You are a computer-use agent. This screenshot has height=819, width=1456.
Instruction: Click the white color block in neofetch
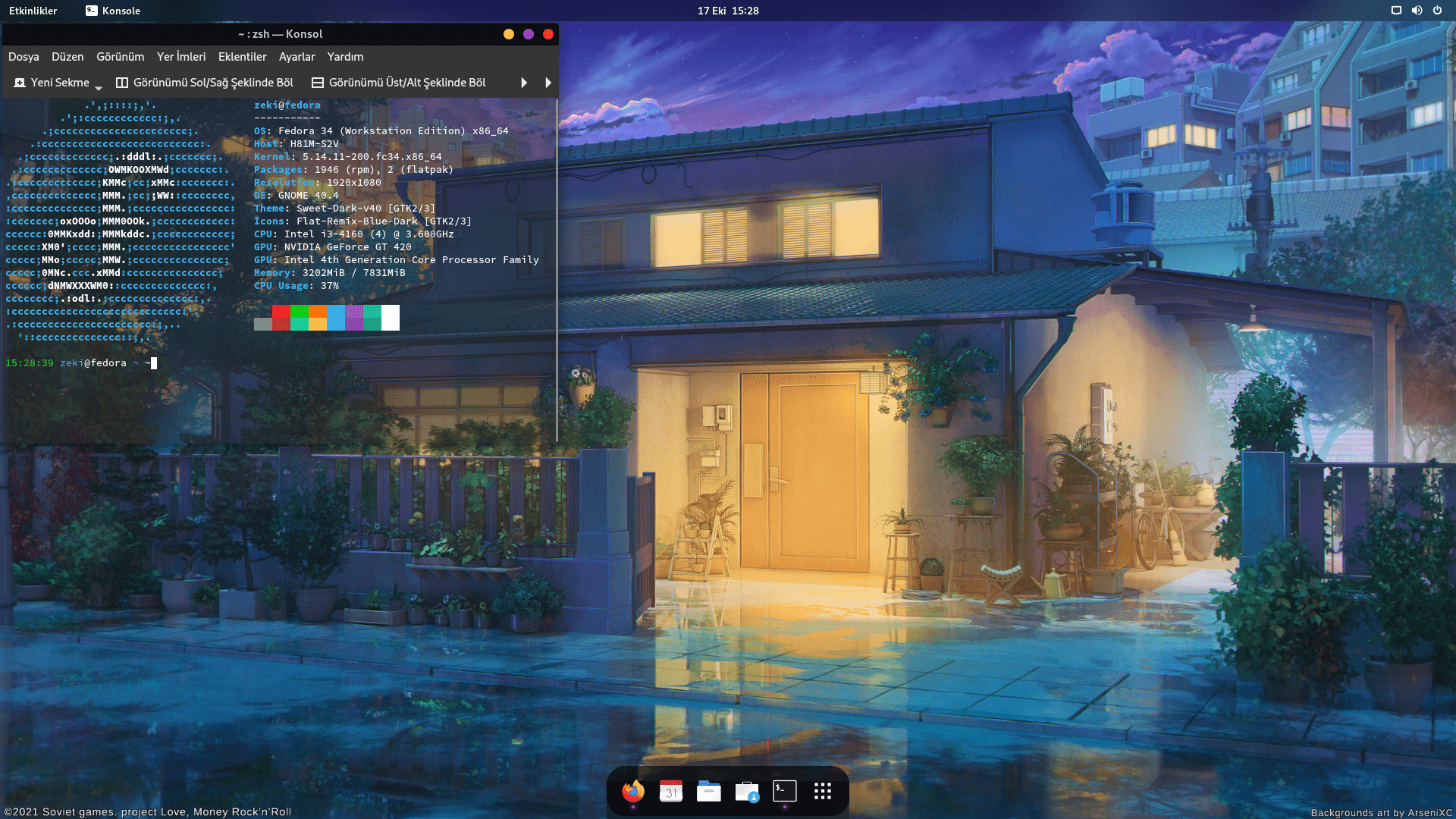coord(391,317)
